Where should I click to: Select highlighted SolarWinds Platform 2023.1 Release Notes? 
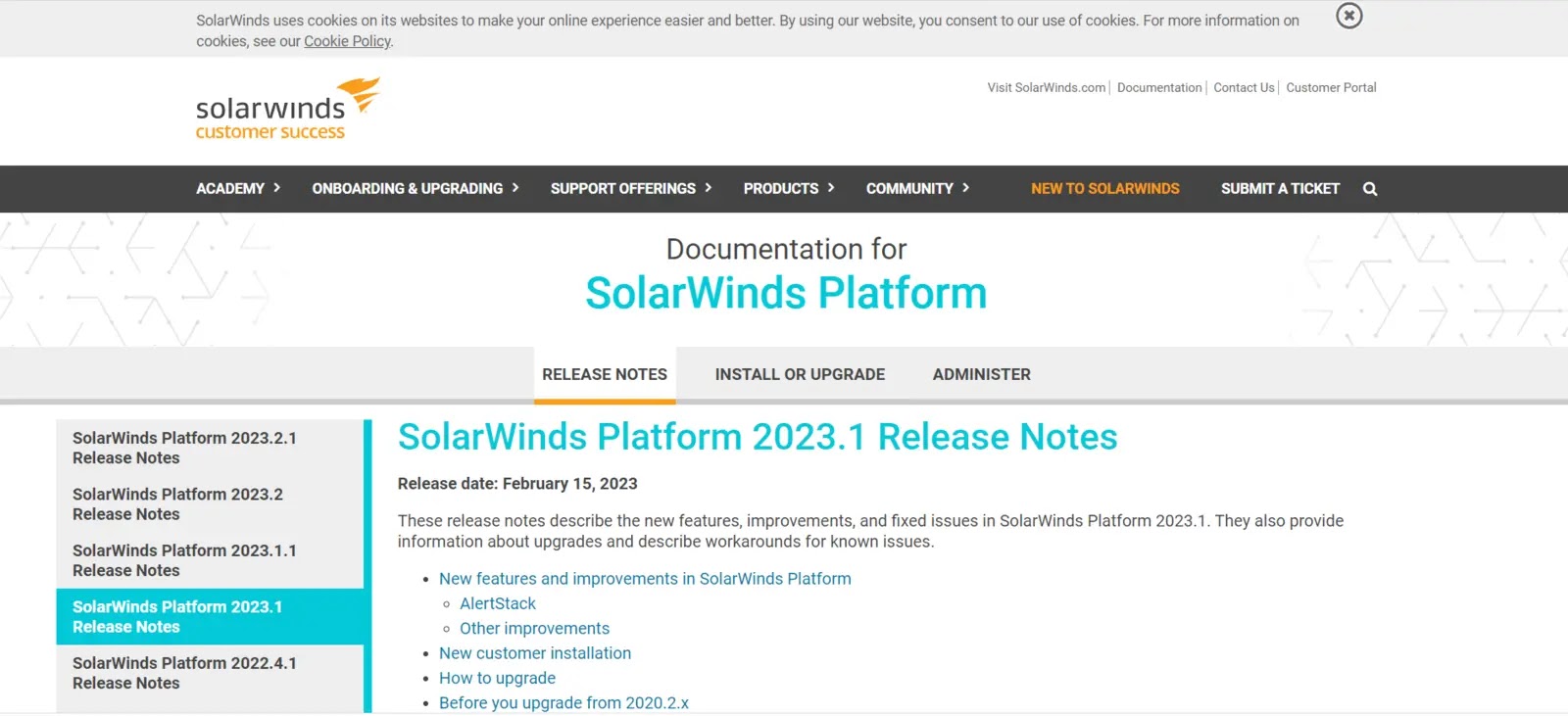210,616
